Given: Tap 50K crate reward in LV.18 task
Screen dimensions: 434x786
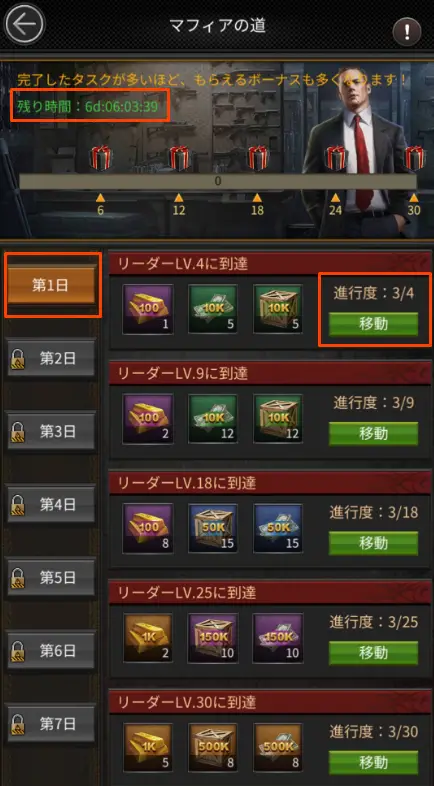Looking at the screenshot, I should tap(212, 528).
